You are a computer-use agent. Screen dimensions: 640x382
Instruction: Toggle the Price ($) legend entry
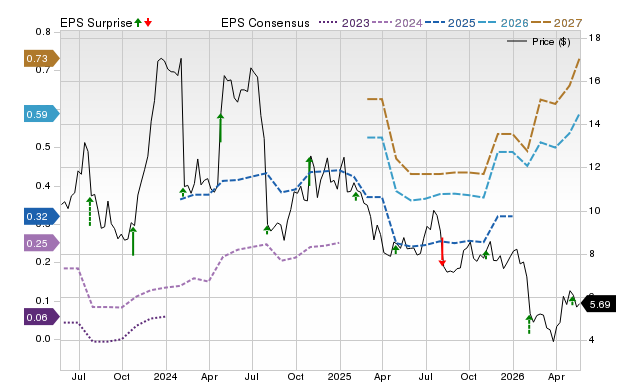click(x=539, y=42)
